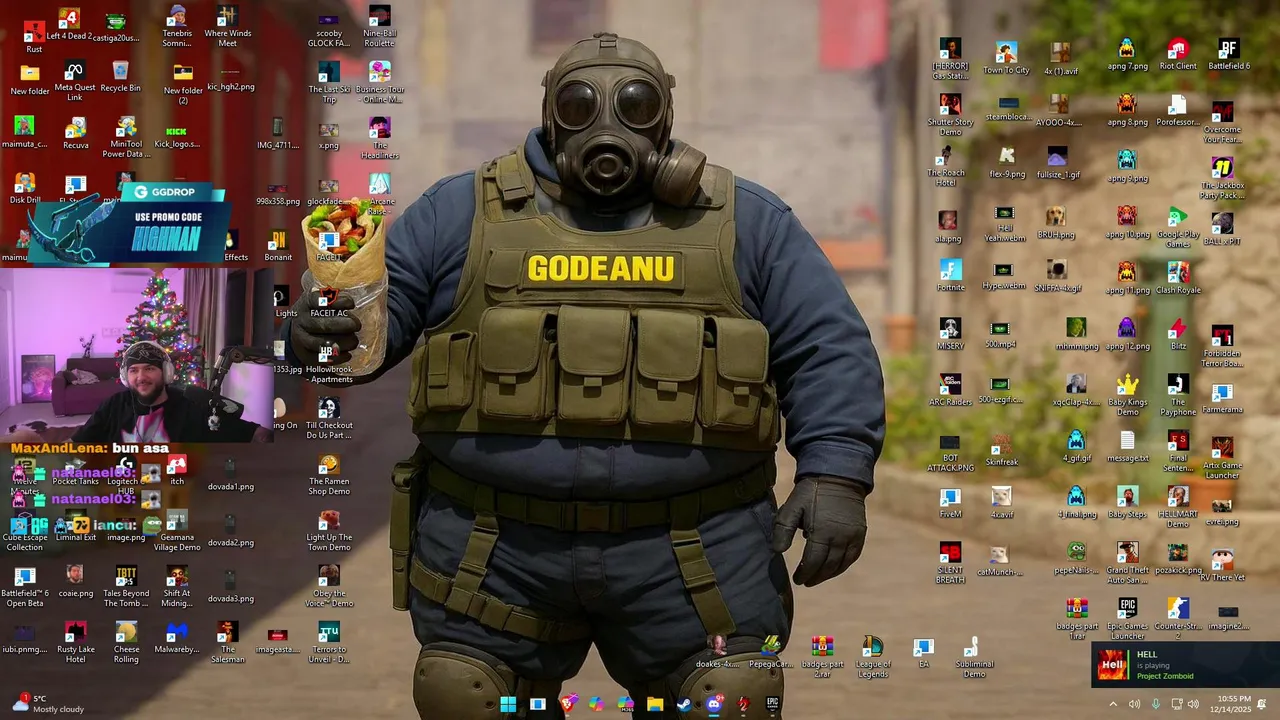This screenshot has height=720, width=1280.
Task: Open the notification bell in the tray
Action: click(x=1262, y=704)
